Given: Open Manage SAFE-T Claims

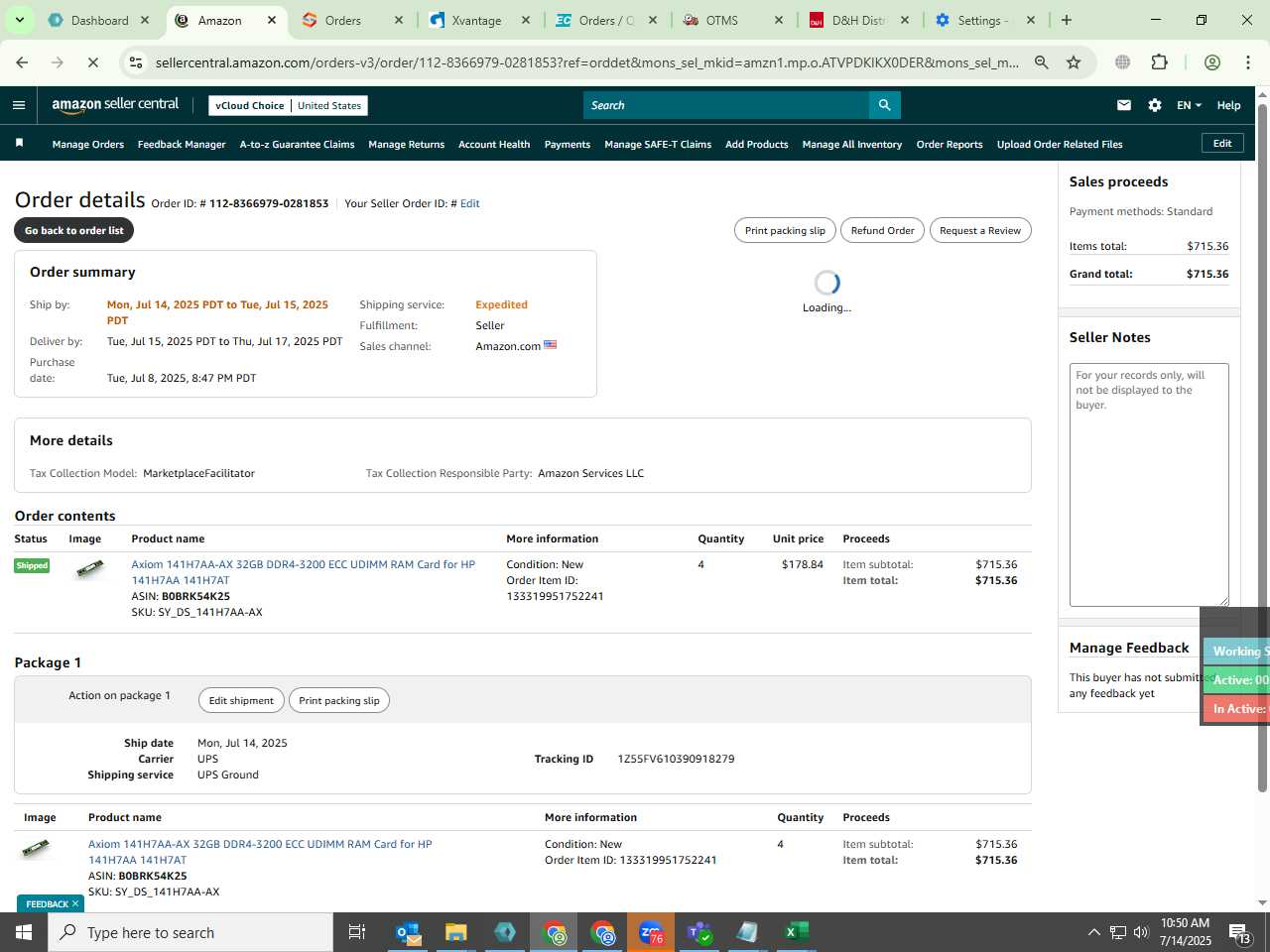Looking at the screenshot, I should click(x=658, y=145).
